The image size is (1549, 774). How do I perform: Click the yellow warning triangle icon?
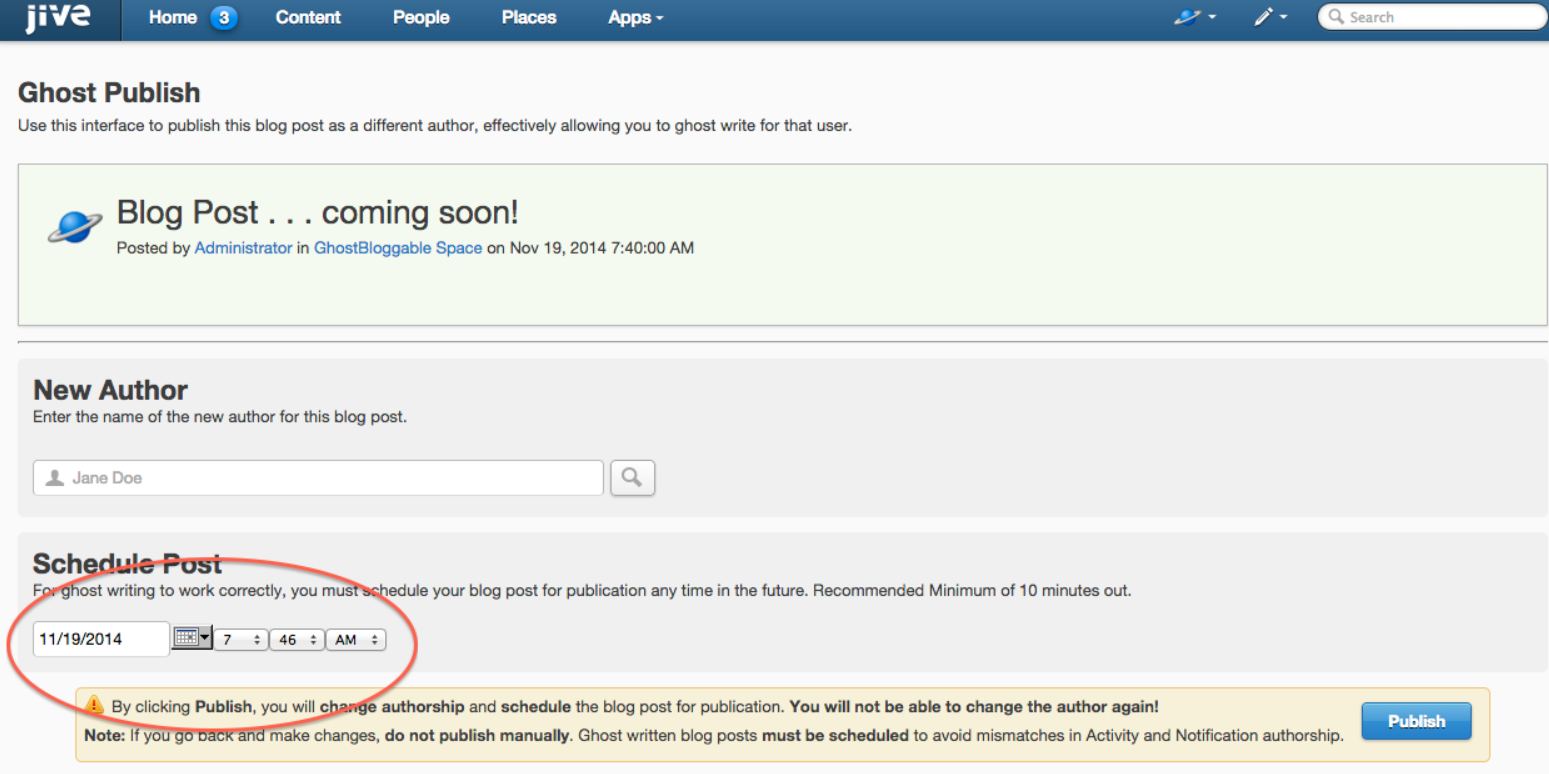tap(94, 705)
